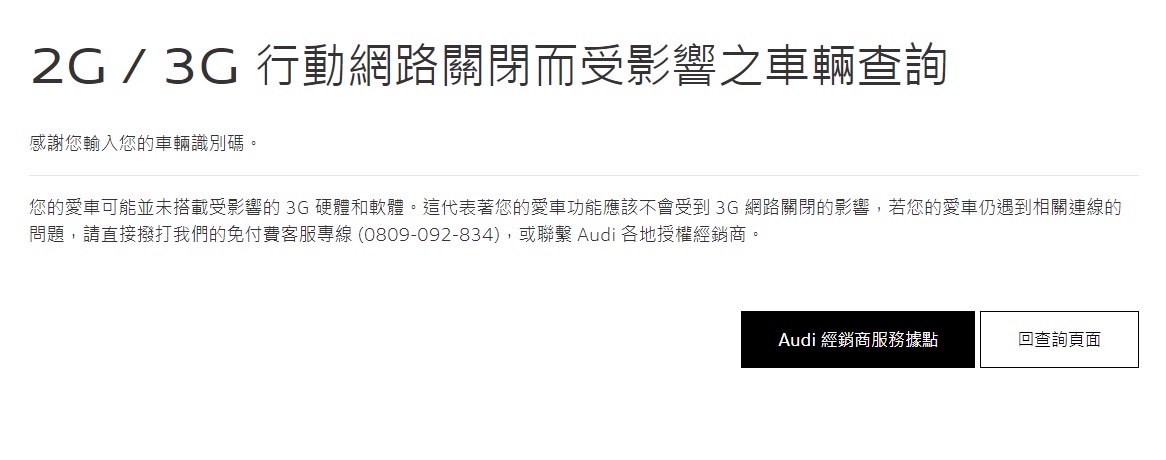Click the horizontal divider line below the message
The image size is (1166, 460).
click(584, 175)
